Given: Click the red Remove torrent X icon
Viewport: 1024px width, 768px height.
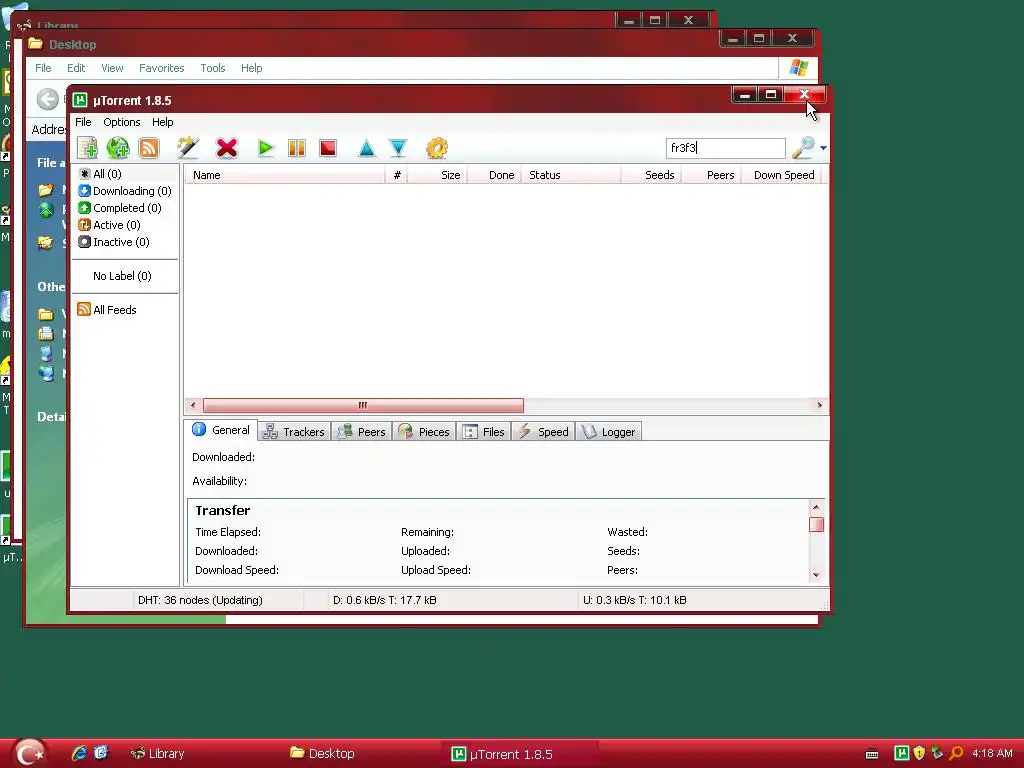Looking at the screenshot, I should point(227,148).
